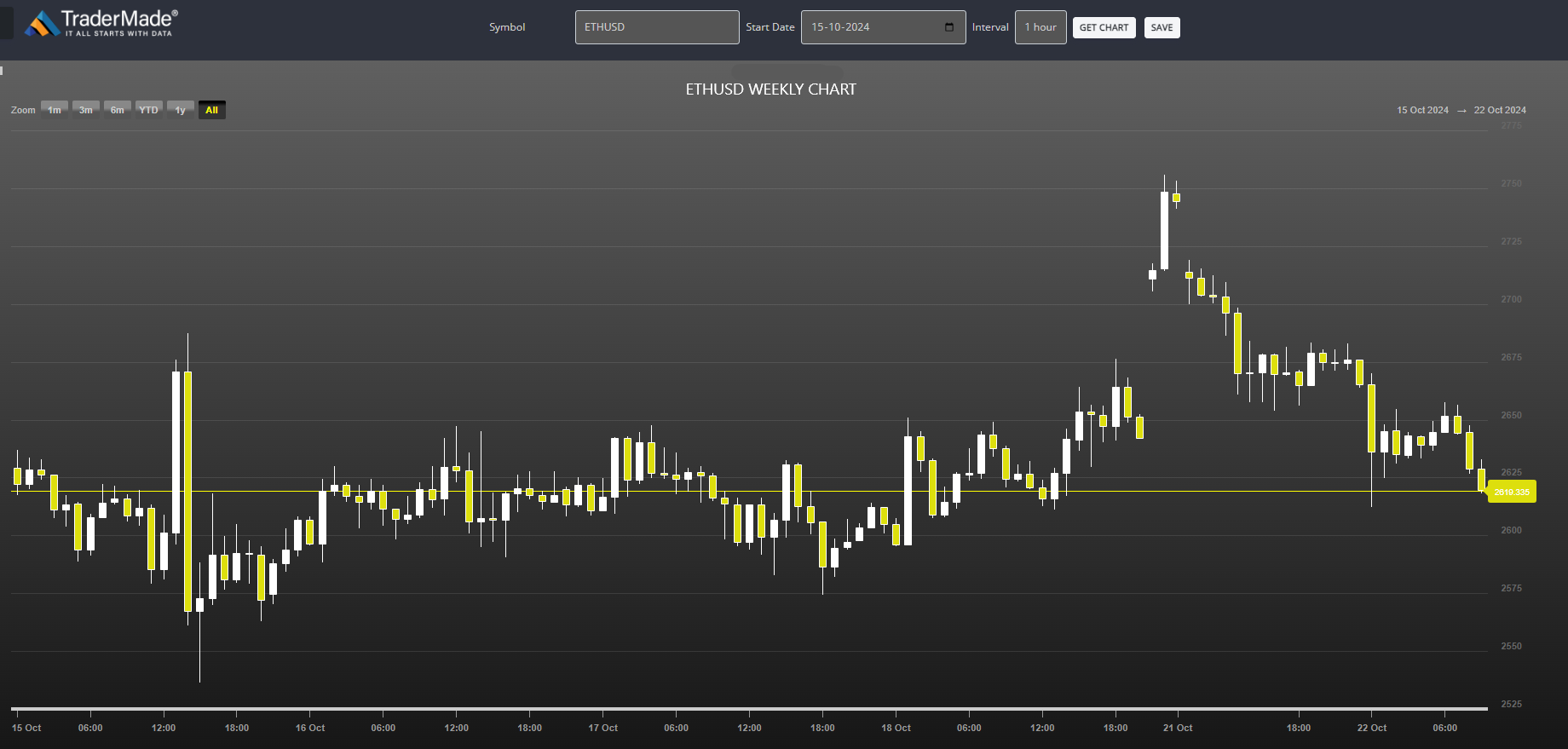Click the 21 Oct x-axis label
Viewport: 1568px width, 749px height.
pos(1178,728)
